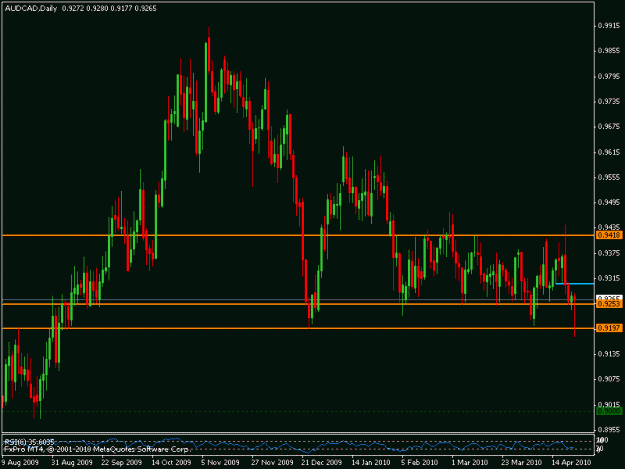Viewport: 625px width, 469px height.
Task: Click the 0.9315 price axis label
Action: pos(609,278)
